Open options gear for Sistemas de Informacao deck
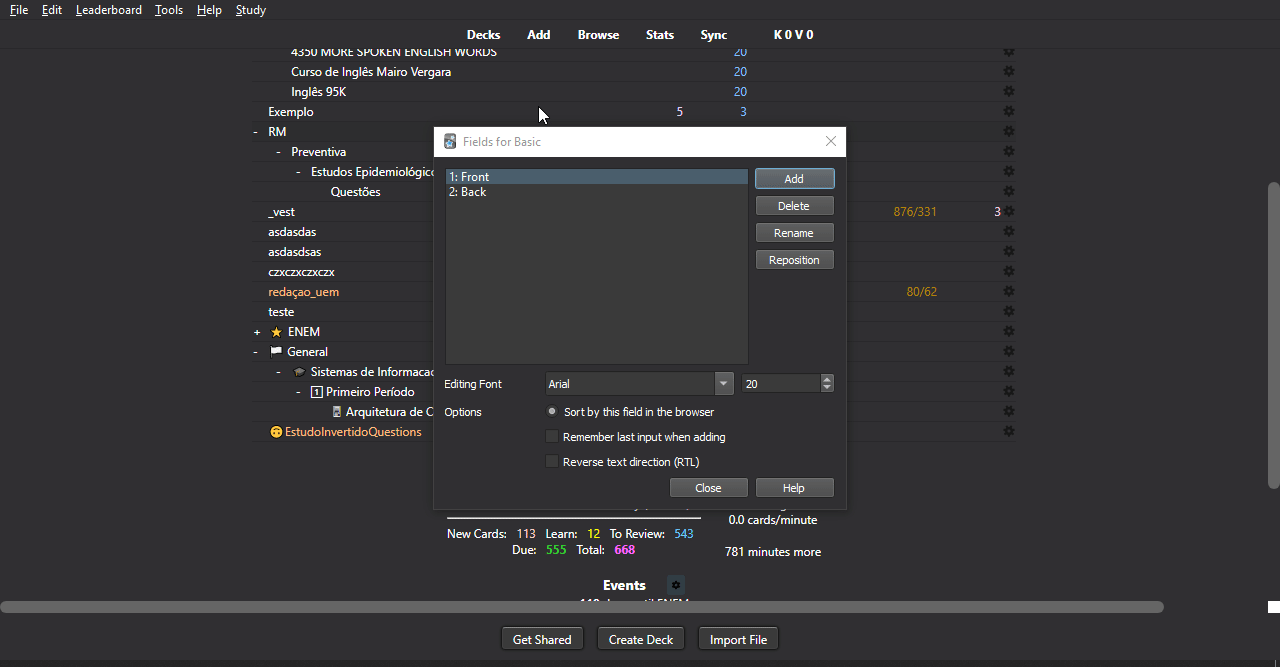1280x667 pixels. [1009, 372]
